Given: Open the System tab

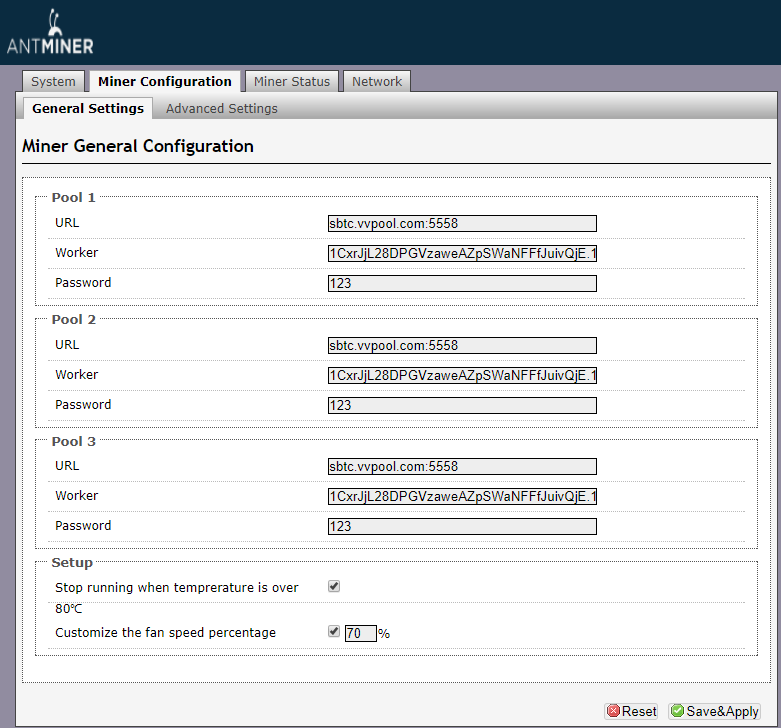Looking at the screenshot, I should pos(53,82).
